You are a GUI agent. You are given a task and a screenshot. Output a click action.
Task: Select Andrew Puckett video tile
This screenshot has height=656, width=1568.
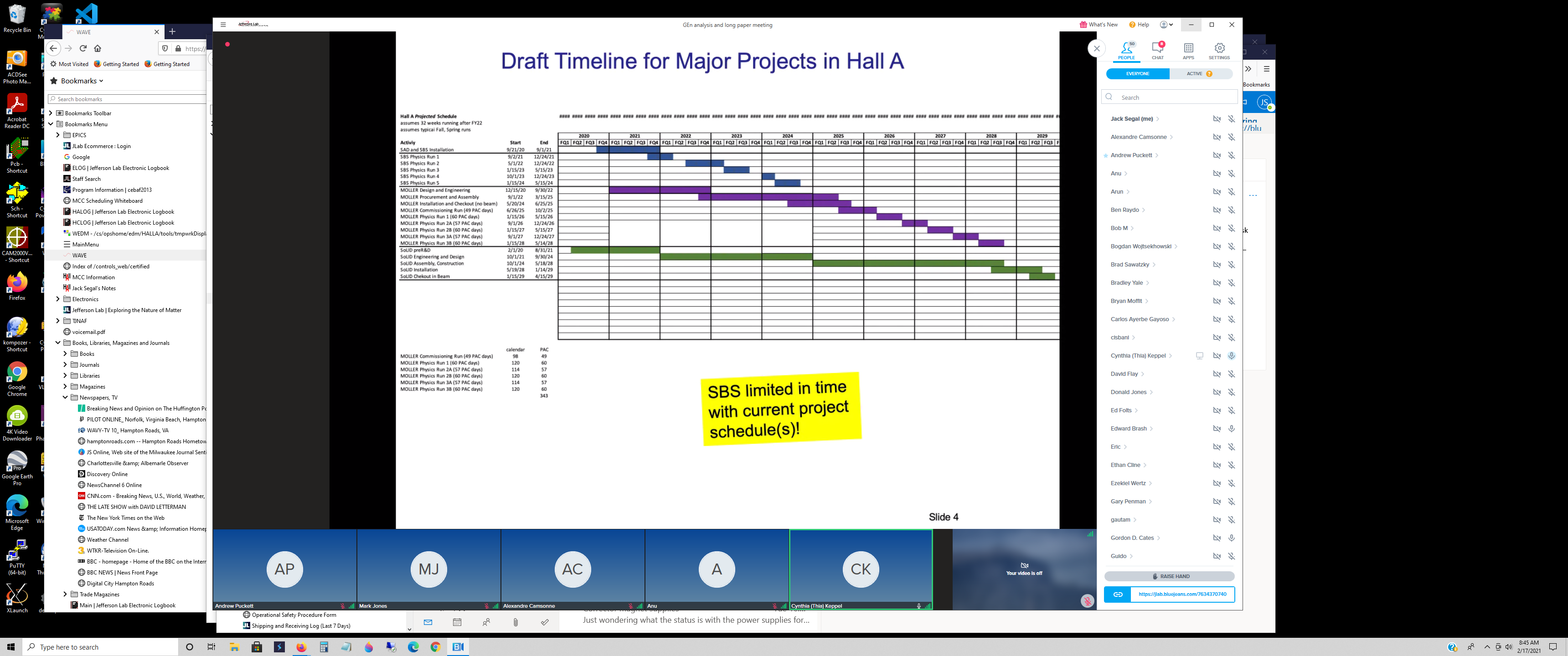pyautogui.click(x=284, y=569)
